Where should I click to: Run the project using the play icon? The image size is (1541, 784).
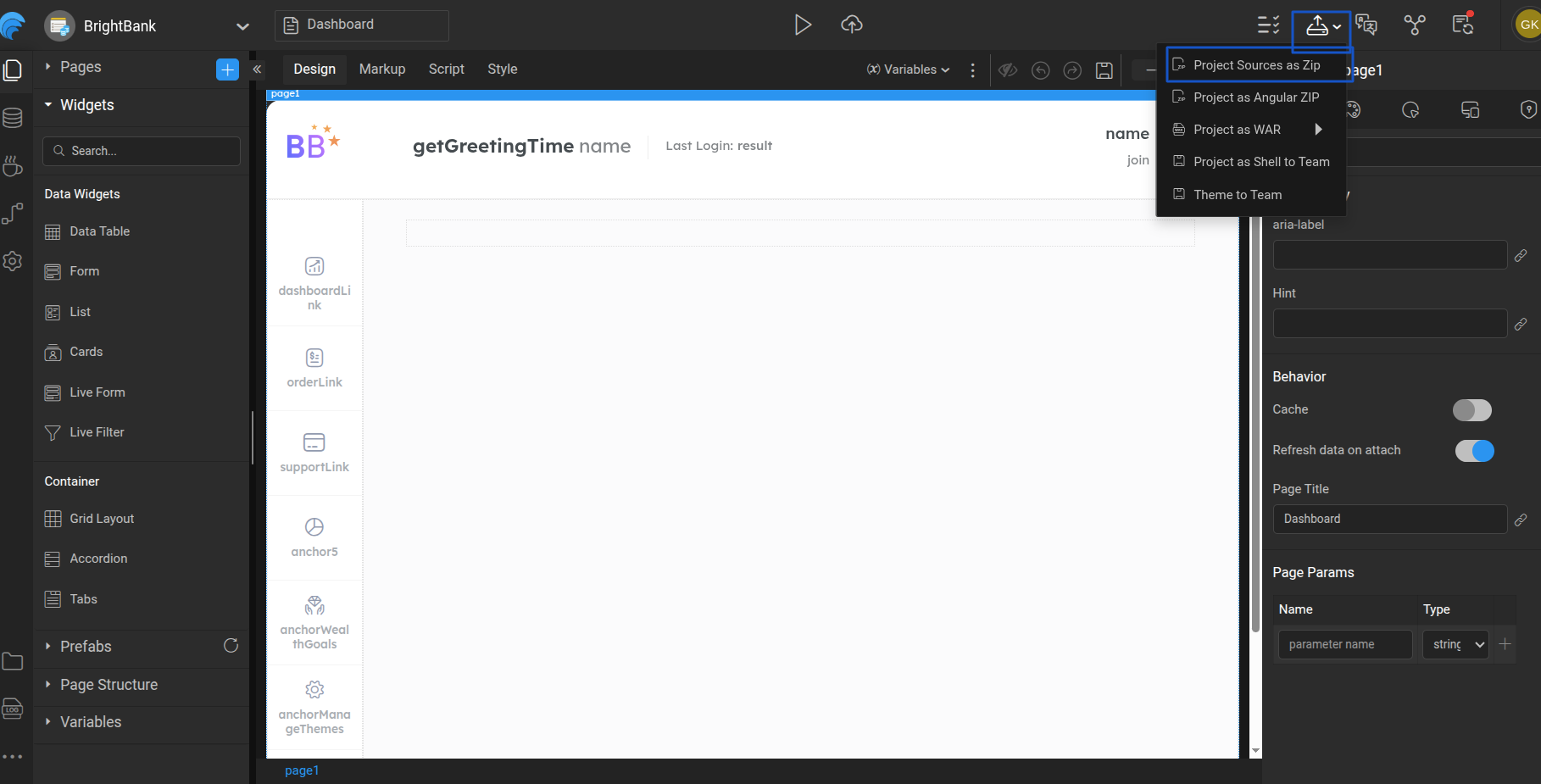click(803, 25)
